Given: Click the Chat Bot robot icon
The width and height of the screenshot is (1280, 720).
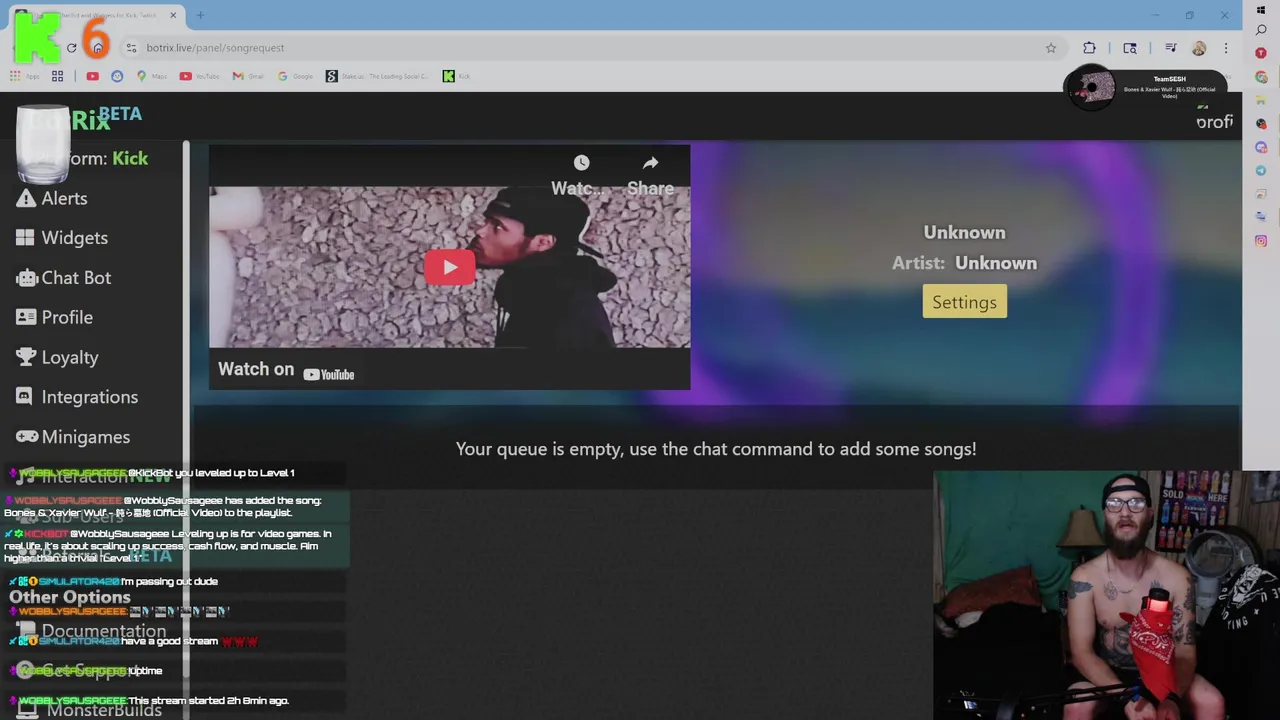Looking at the screenshot, I should pyautogui.click(x=26, y=278).
